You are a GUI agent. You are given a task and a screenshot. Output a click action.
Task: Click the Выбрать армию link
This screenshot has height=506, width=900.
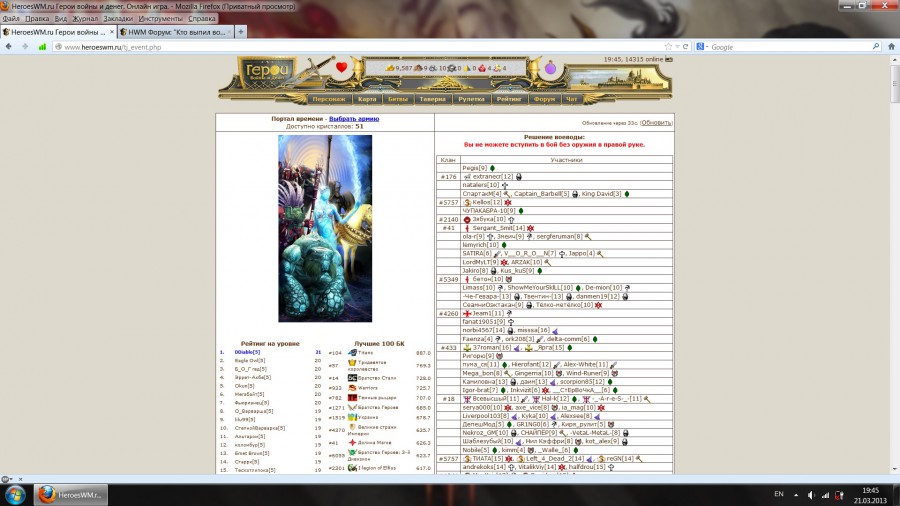(x=354, y=119)
